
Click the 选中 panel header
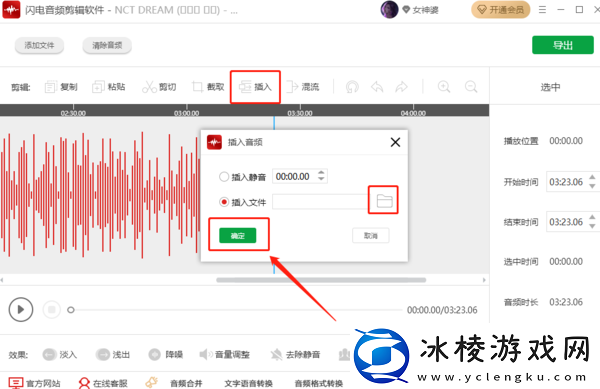coord(550,87)
